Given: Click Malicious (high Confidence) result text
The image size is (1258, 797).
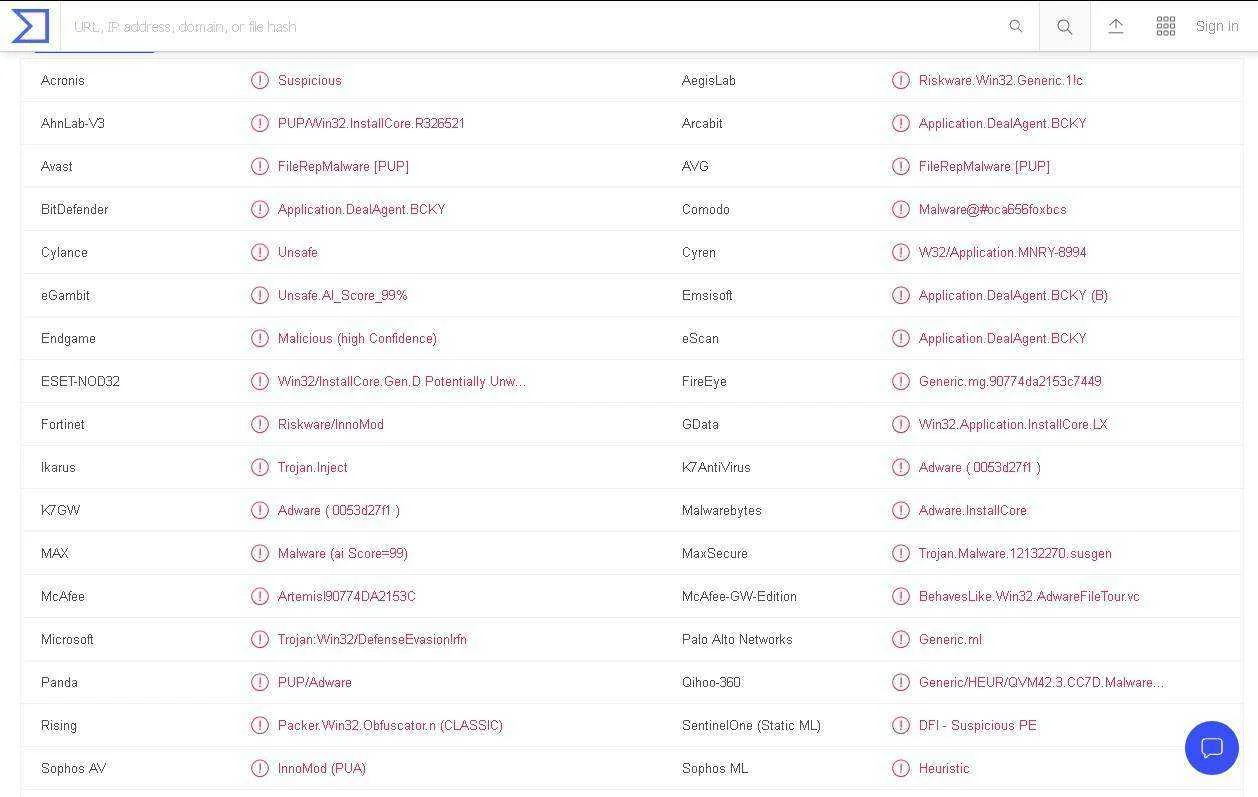Looking at the screenshot, I should [x=357, y=338].
